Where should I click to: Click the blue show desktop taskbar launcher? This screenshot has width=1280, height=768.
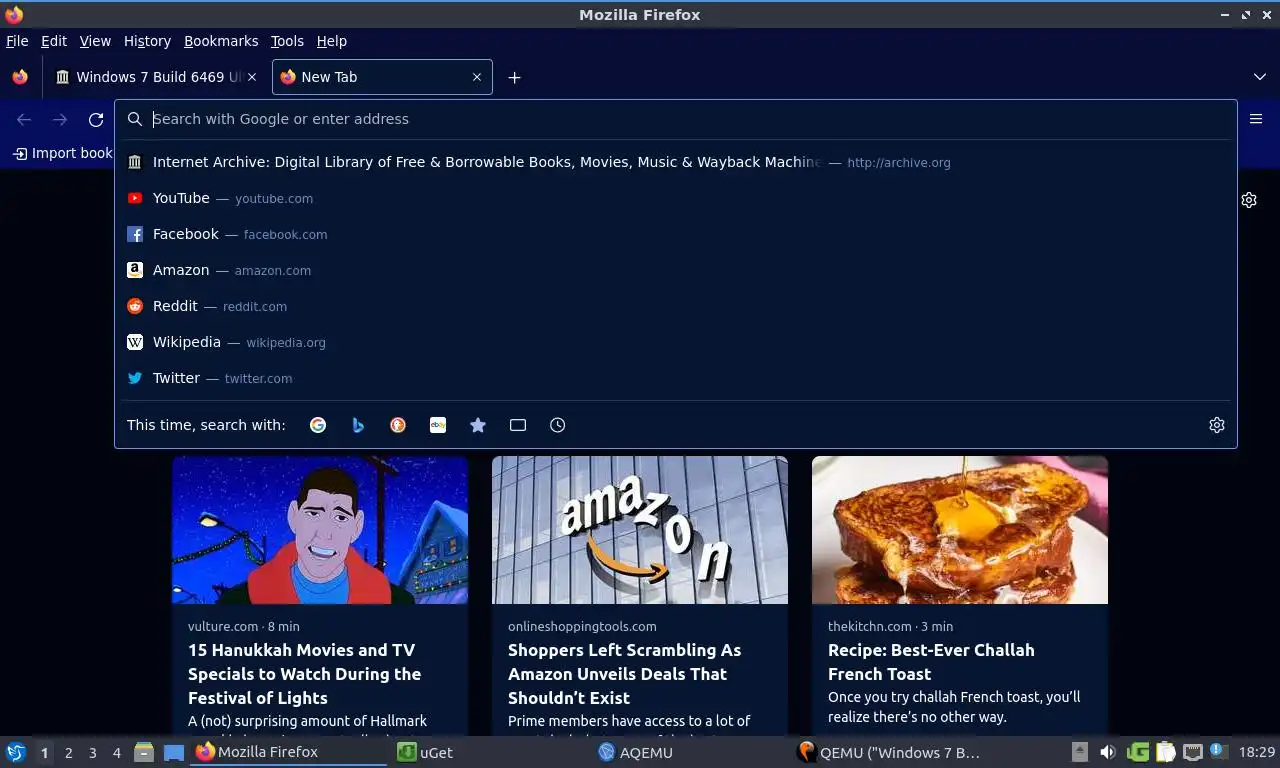[174, 752]
